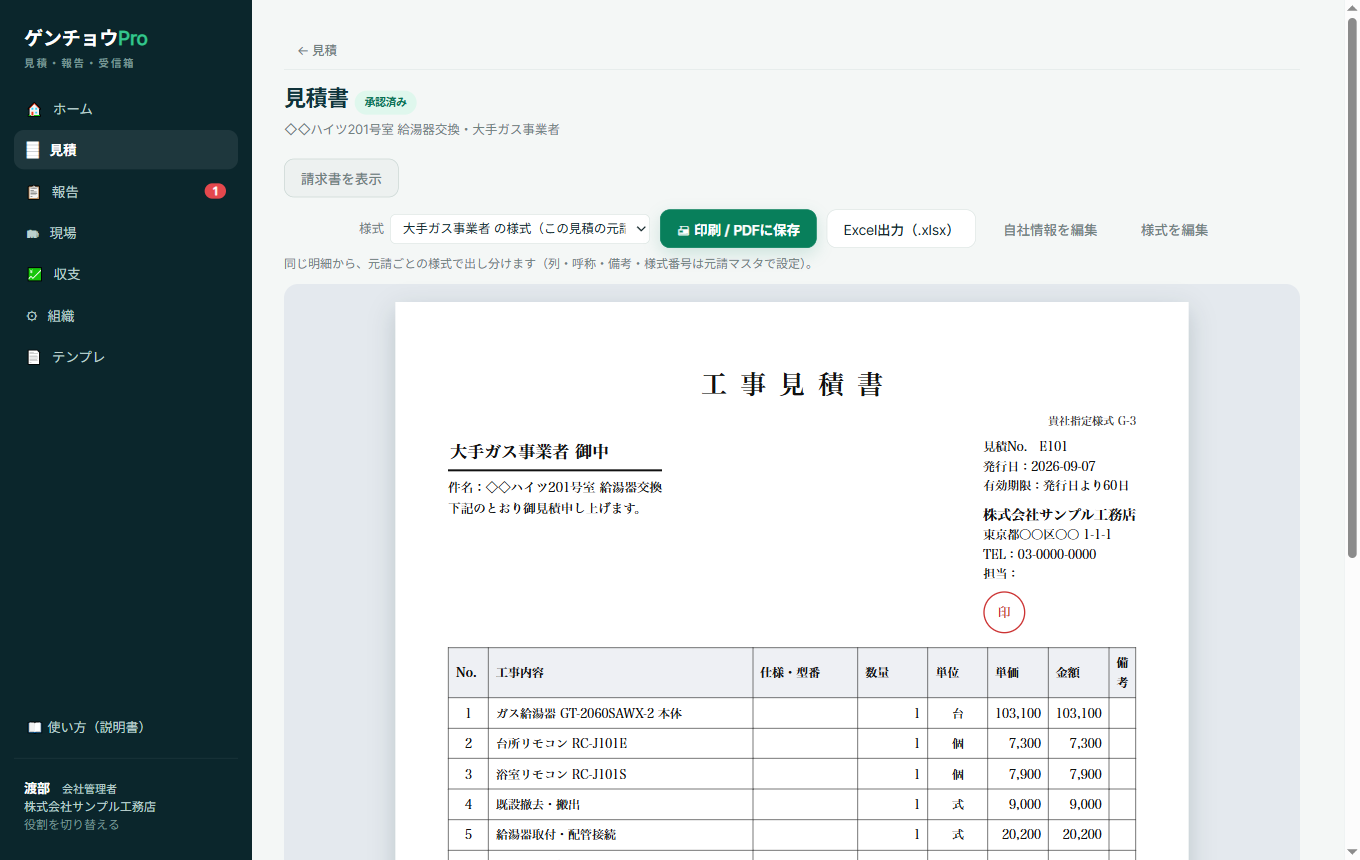Open the 収支 section

click(x=126, y=274)
